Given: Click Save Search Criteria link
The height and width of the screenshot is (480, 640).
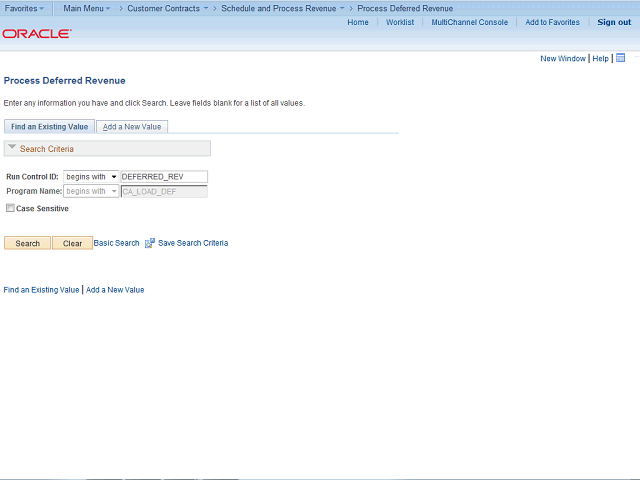Looking at the screenshot, I should click(193, 243).
